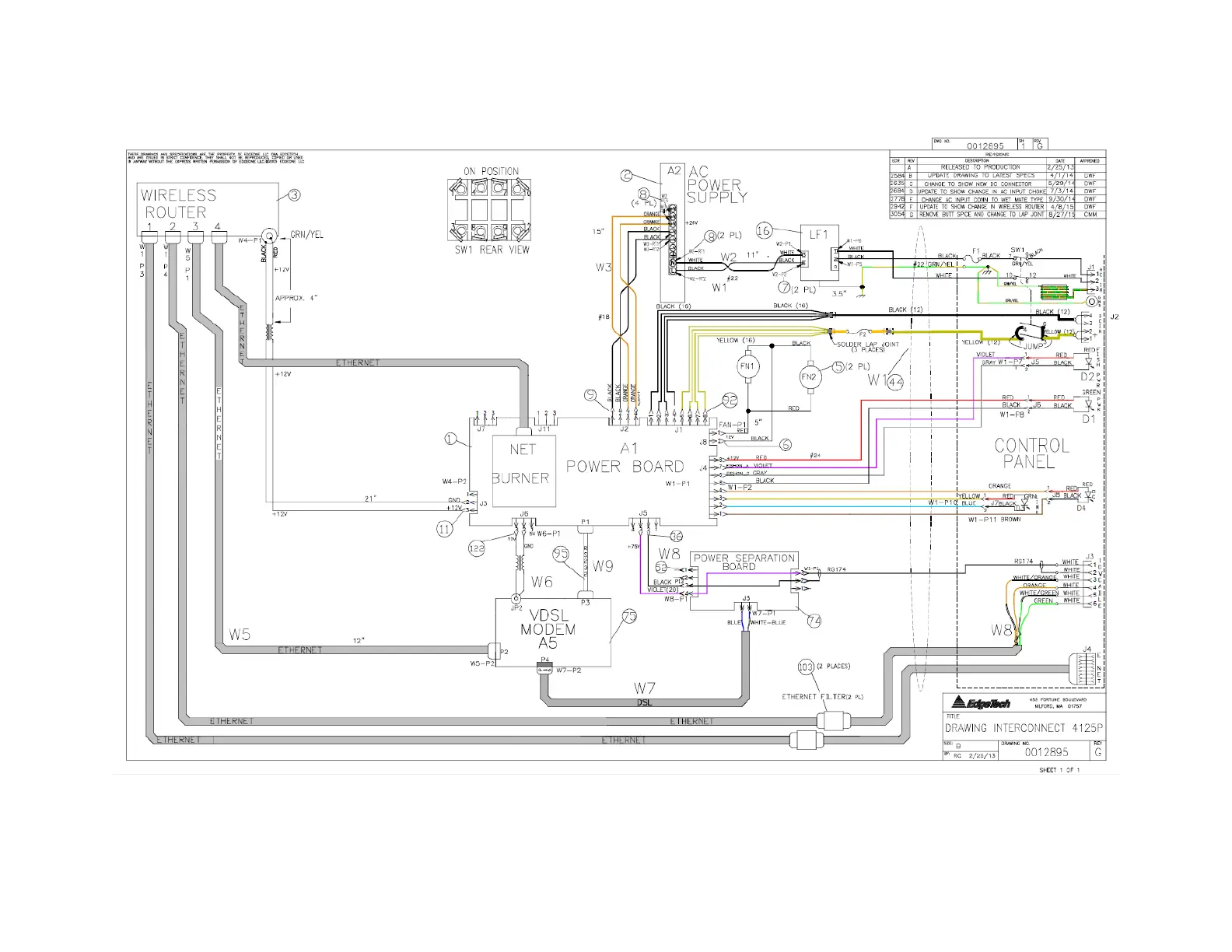This screenshot has height=952, width=1232.
Task: Click the RG174 label next to separation board
Action: click(x=837, y=569)
